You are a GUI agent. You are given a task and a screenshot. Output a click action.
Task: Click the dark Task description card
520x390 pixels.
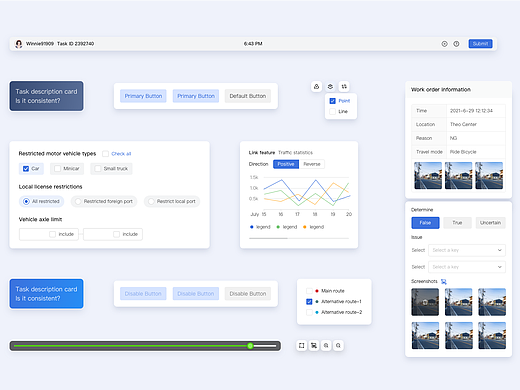(46, 96)
